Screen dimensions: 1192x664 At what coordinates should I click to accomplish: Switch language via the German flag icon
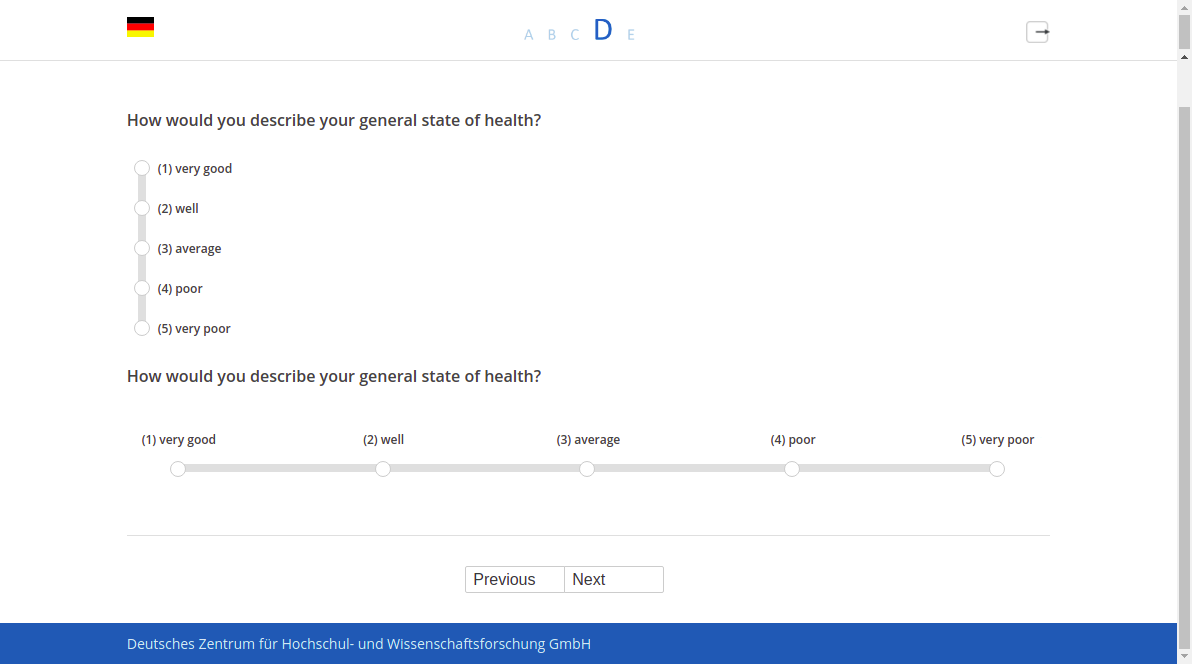[x=141, y=27]
